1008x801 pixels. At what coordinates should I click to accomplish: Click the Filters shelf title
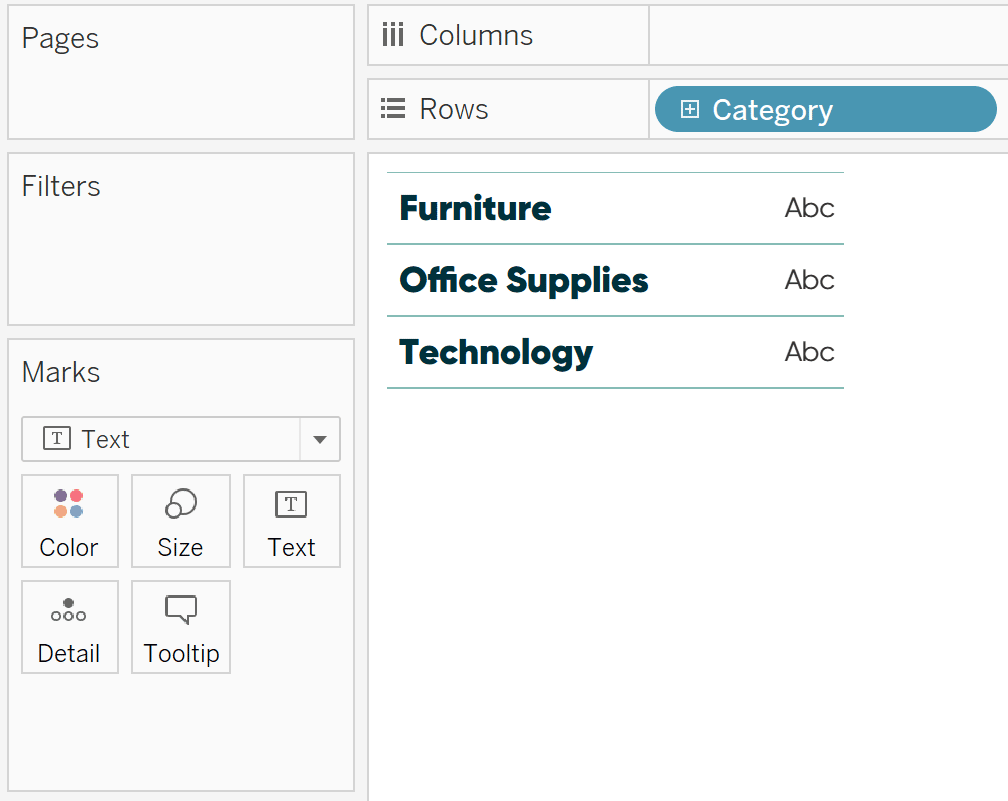61,186
